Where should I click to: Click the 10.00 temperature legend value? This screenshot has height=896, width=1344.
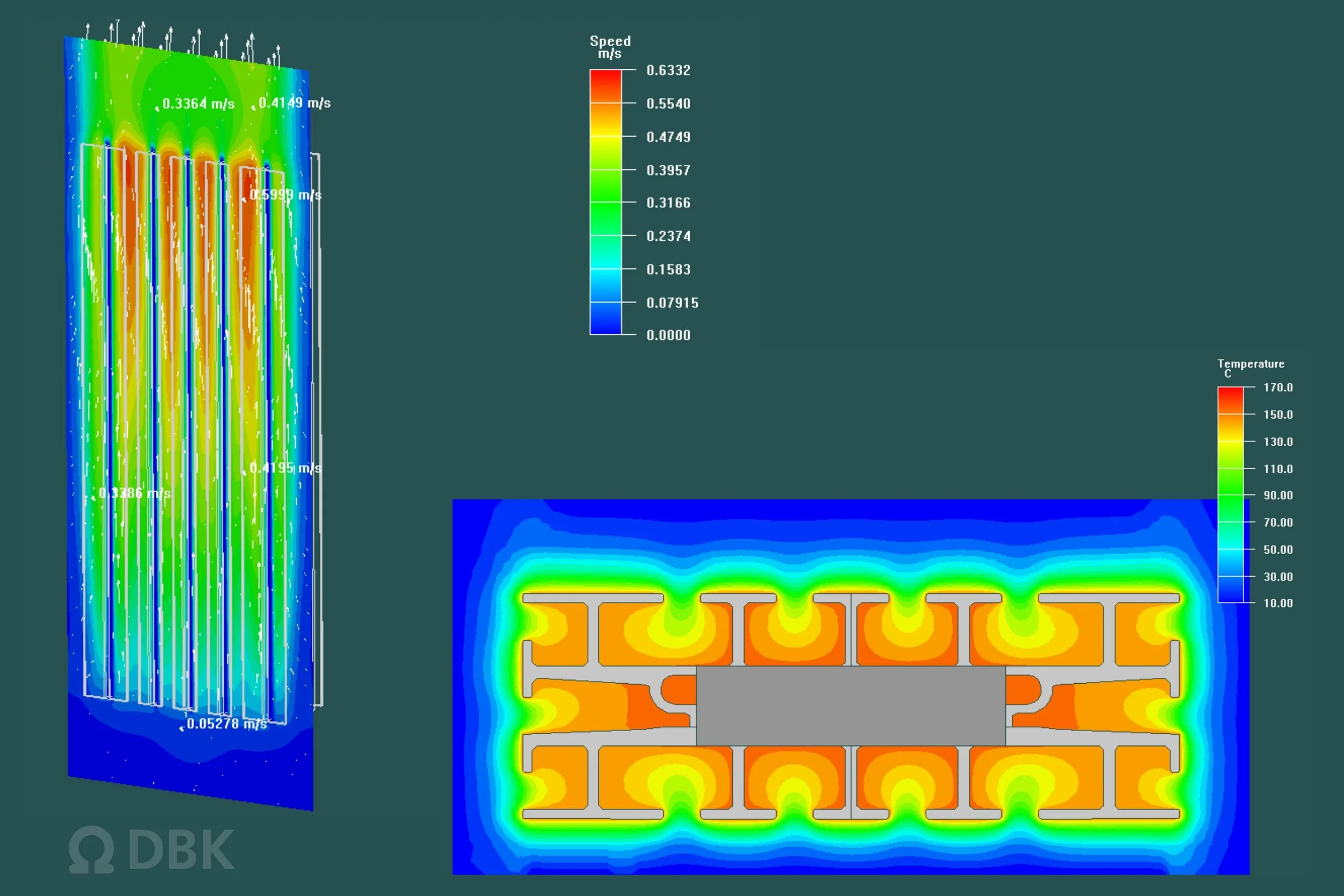[1278, 603]
